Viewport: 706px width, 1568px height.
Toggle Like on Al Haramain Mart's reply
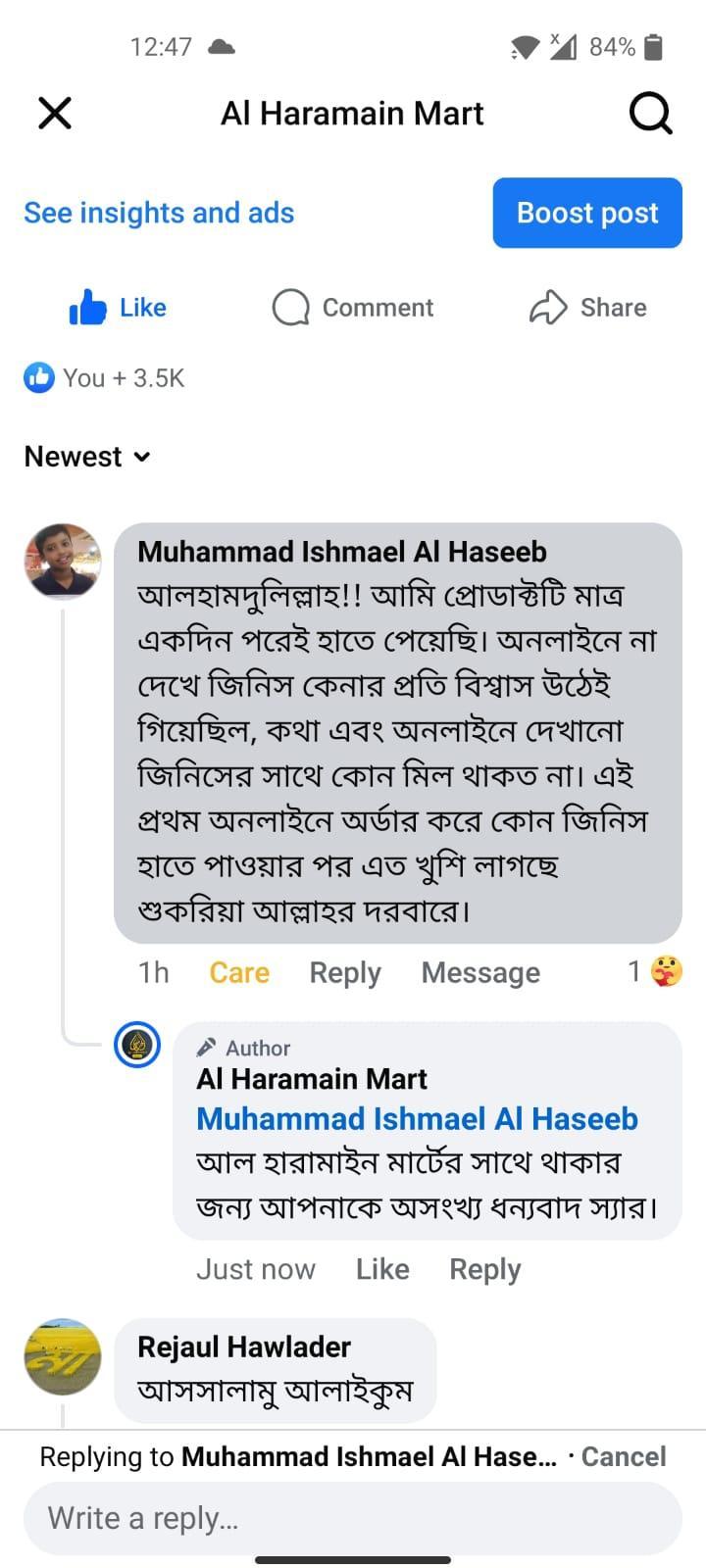[382, 1269]
